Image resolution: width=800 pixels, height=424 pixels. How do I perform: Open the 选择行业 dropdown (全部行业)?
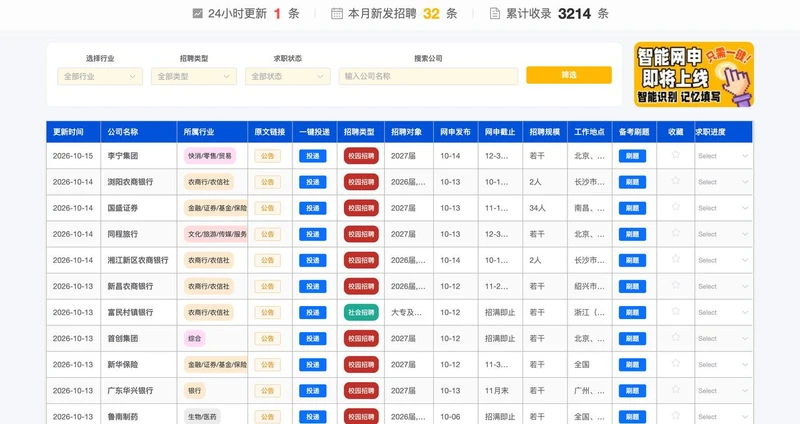click(x=100, y=76)
